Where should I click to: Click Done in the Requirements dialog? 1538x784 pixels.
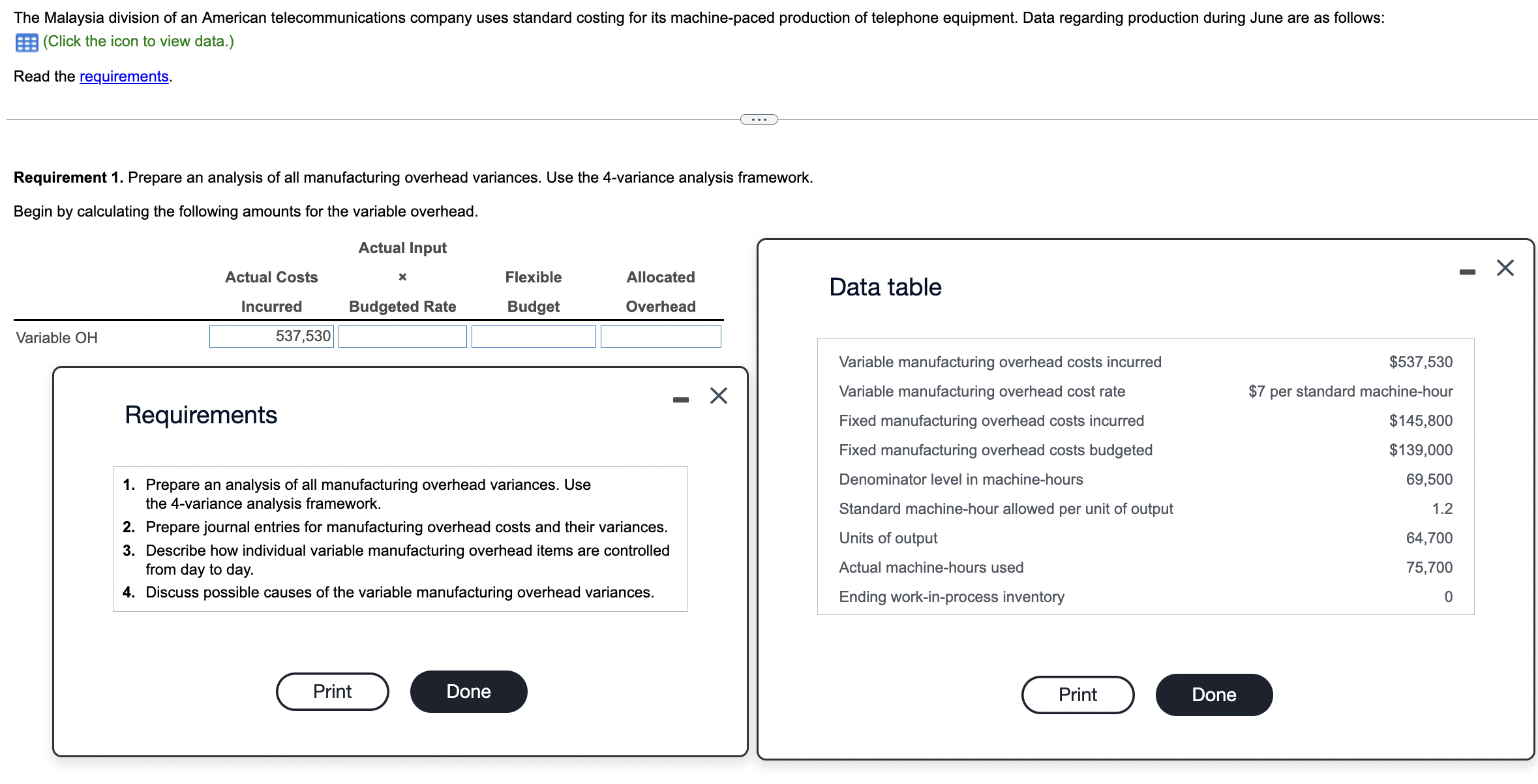click(x=468, y=691)
